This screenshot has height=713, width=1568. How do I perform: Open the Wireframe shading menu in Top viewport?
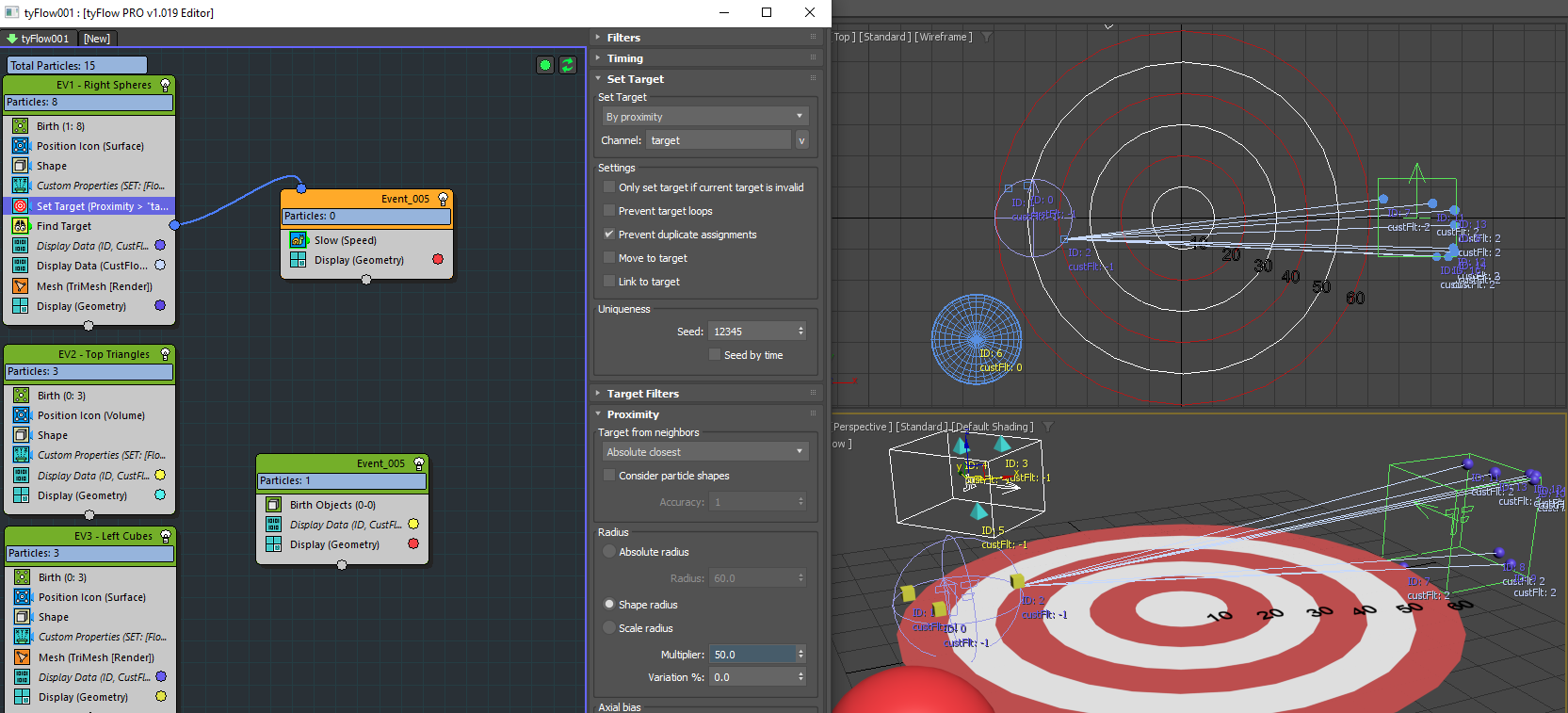click(x=943, y=37)
